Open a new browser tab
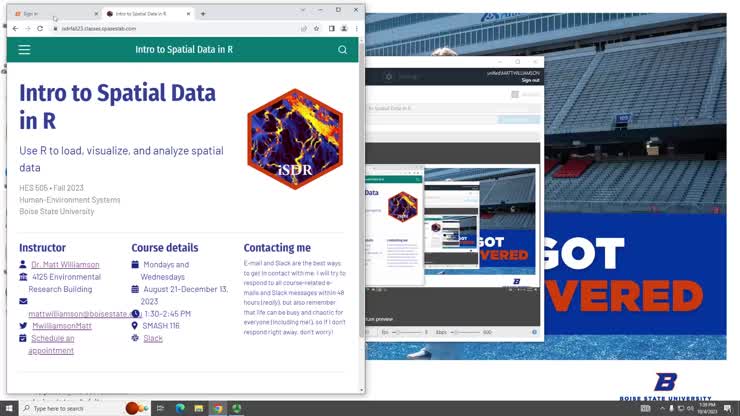740x416 pixels. (x=203, y=14)
